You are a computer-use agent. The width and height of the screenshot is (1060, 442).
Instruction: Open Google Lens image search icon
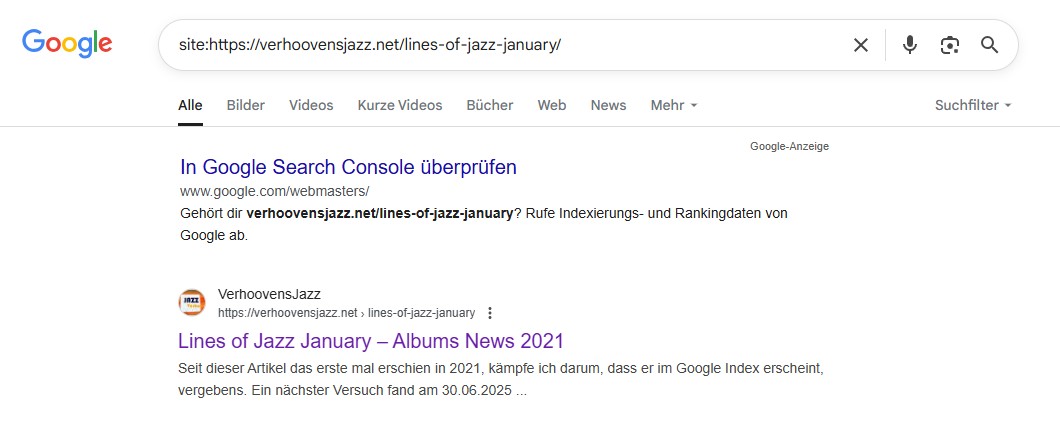pos(949,45)
